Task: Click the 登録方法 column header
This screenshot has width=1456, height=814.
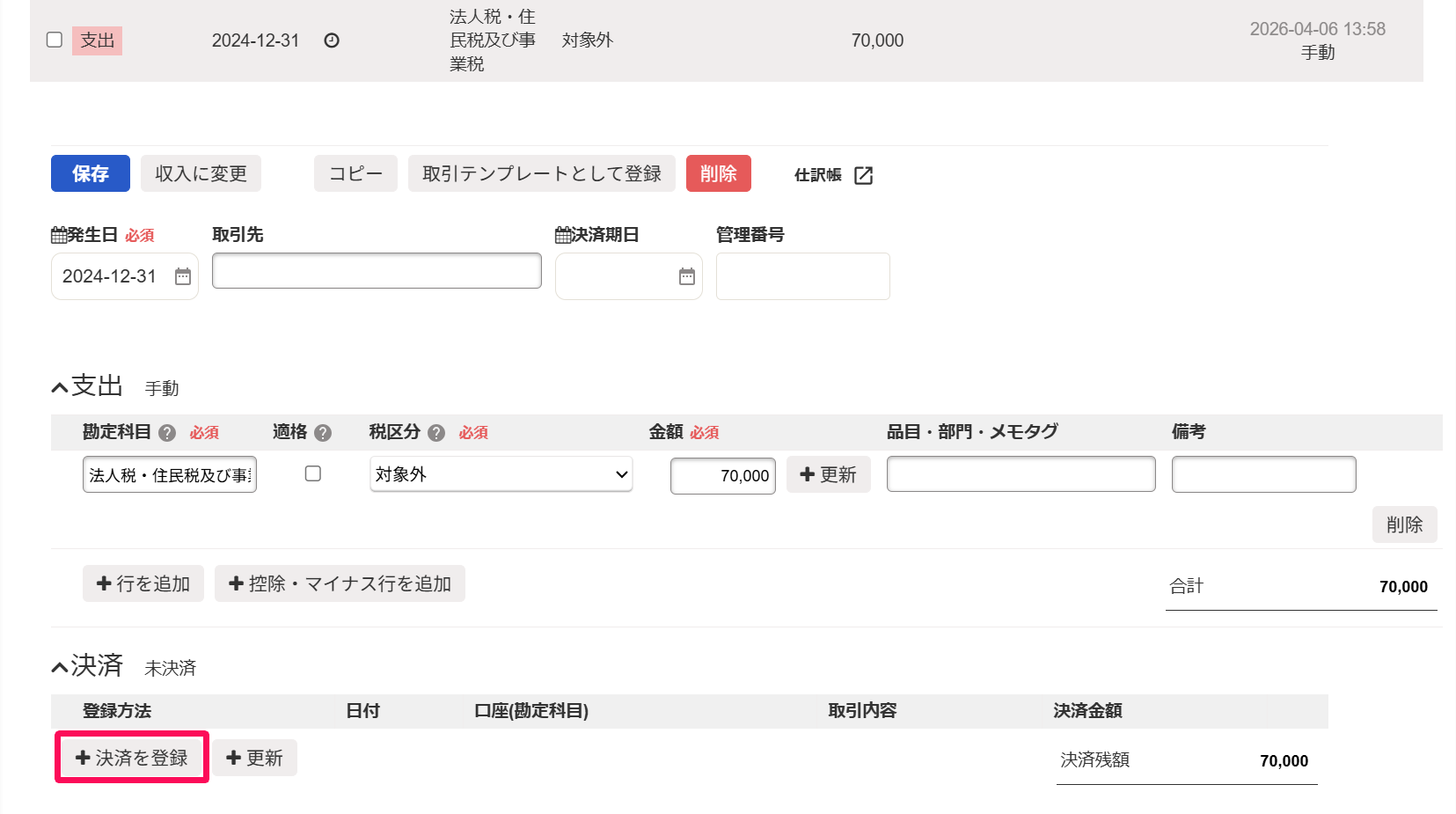Action: coord(117,711)
